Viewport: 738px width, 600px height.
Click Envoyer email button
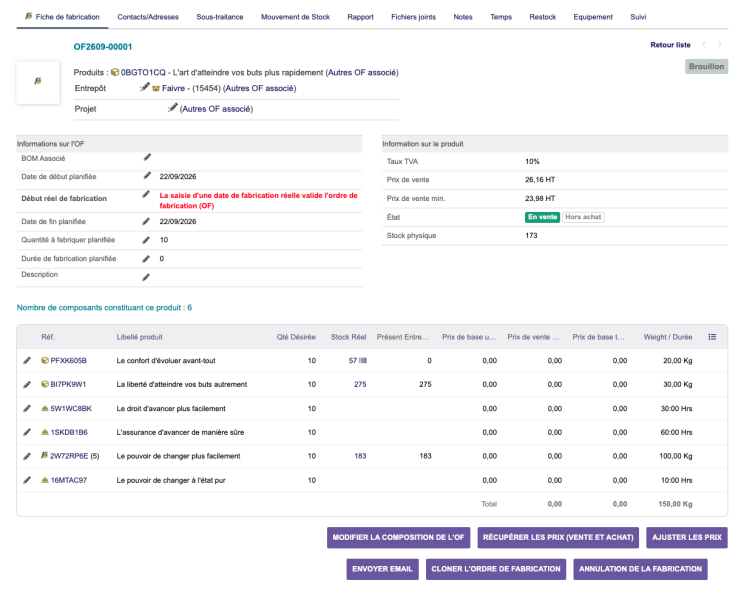[382, 569]
